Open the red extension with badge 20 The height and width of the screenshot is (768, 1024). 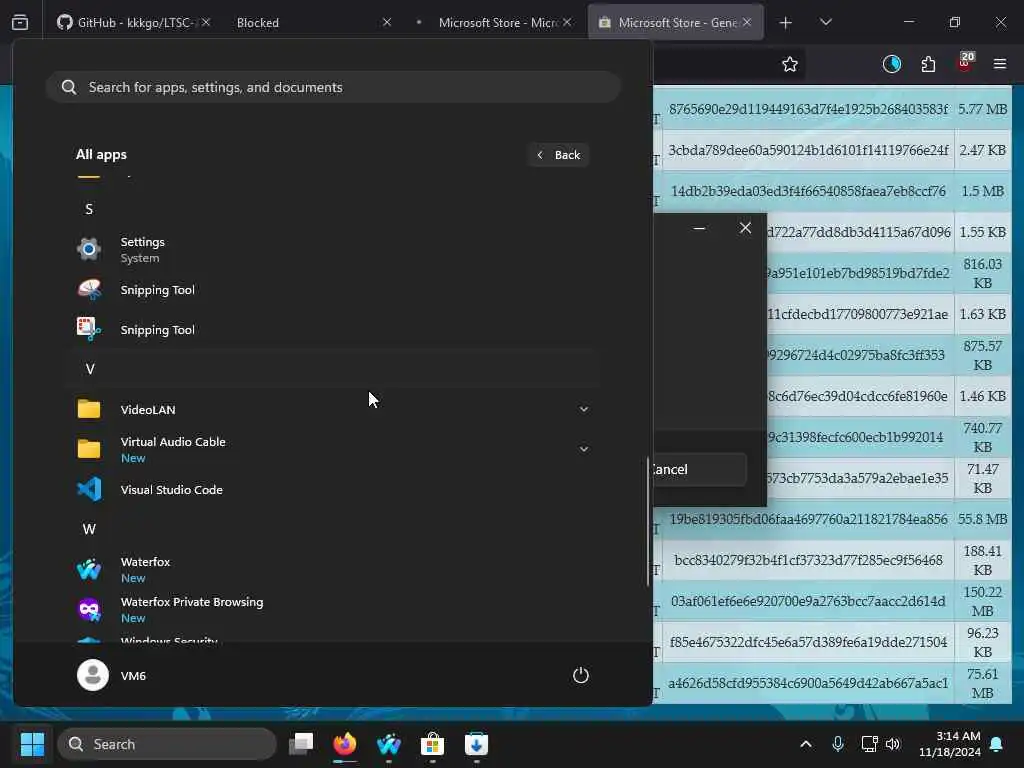pos(965,63)
